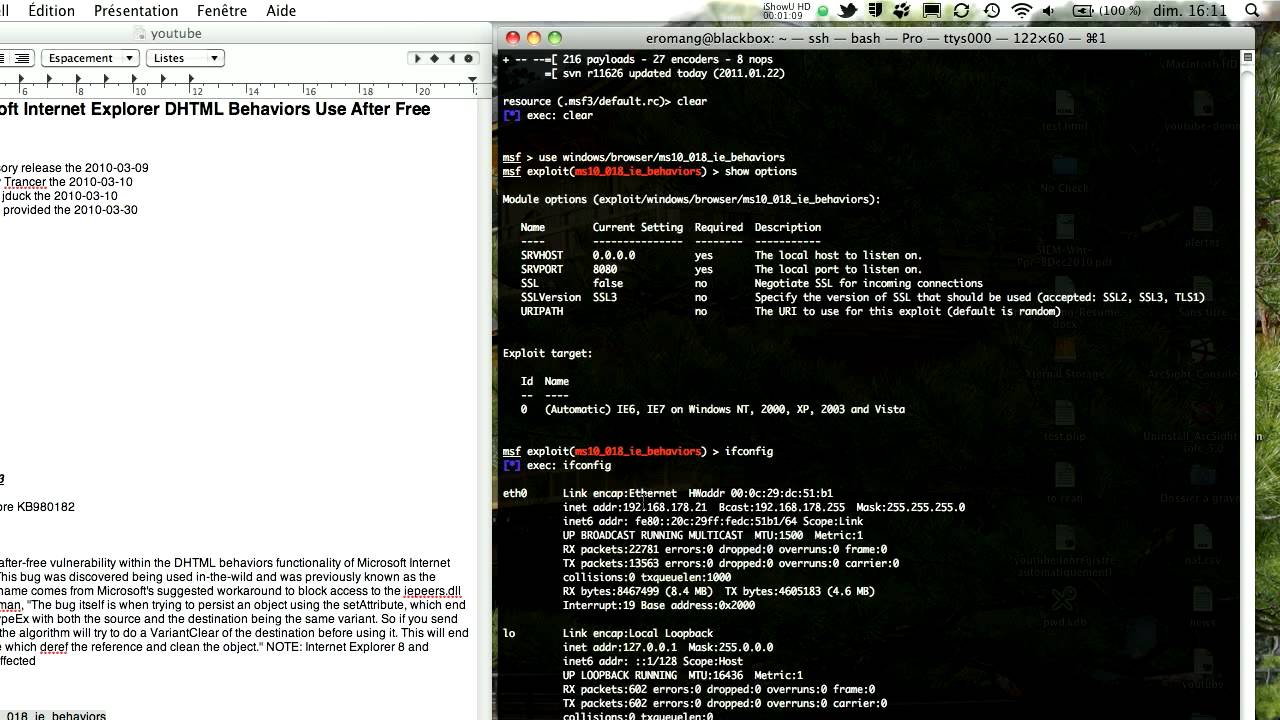Click the clock showing dim. 16:11
Image resolution: width=1280 pixels, height=720 pixels.
pyautogui.click(x=1190, y=10)
